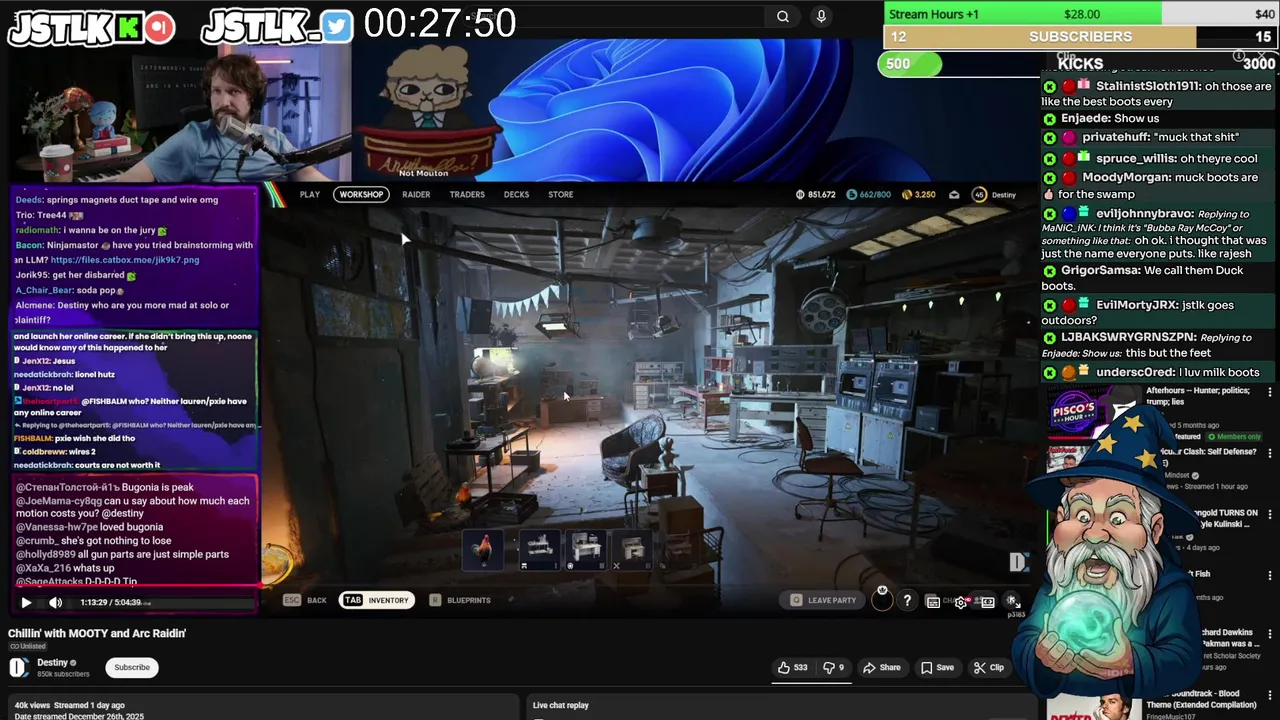1280x720 pixels.
Task: Open Destiny channel avatar
Action: (x=19, y=668)
